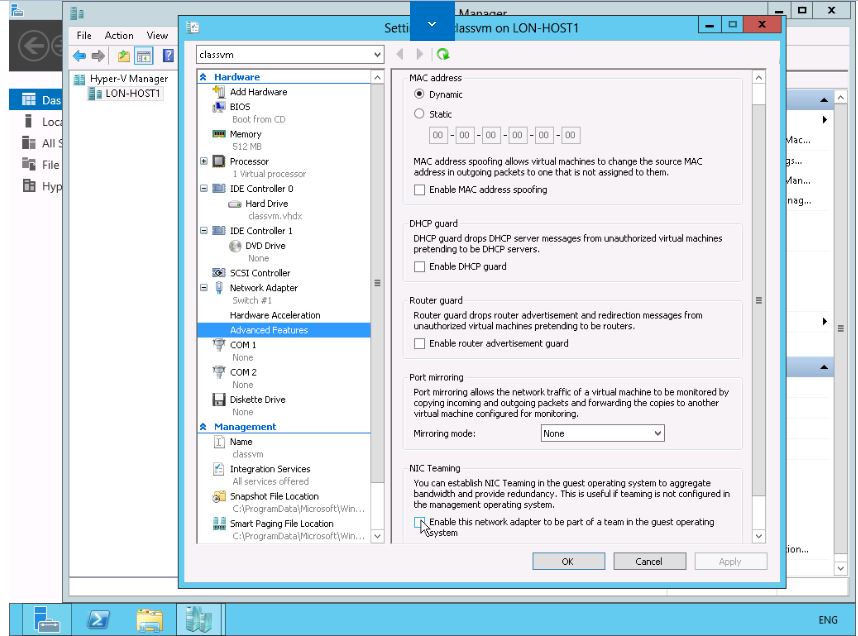The height and width of the screenshot is (636, 858).
Task: Open the classvm virtual machine selector
Action: [289, 54]
